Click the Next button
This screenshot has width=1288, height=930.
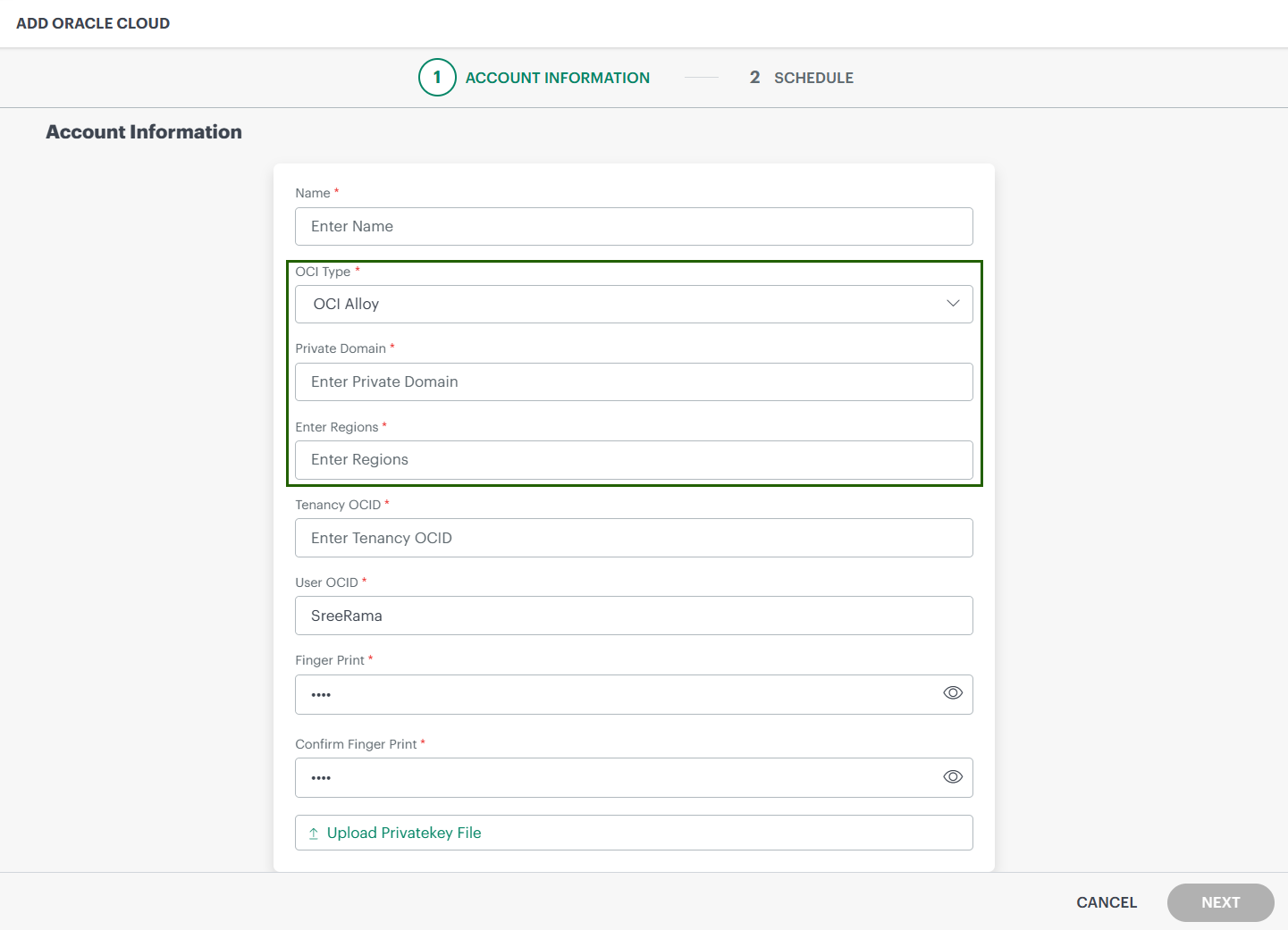1220,902
